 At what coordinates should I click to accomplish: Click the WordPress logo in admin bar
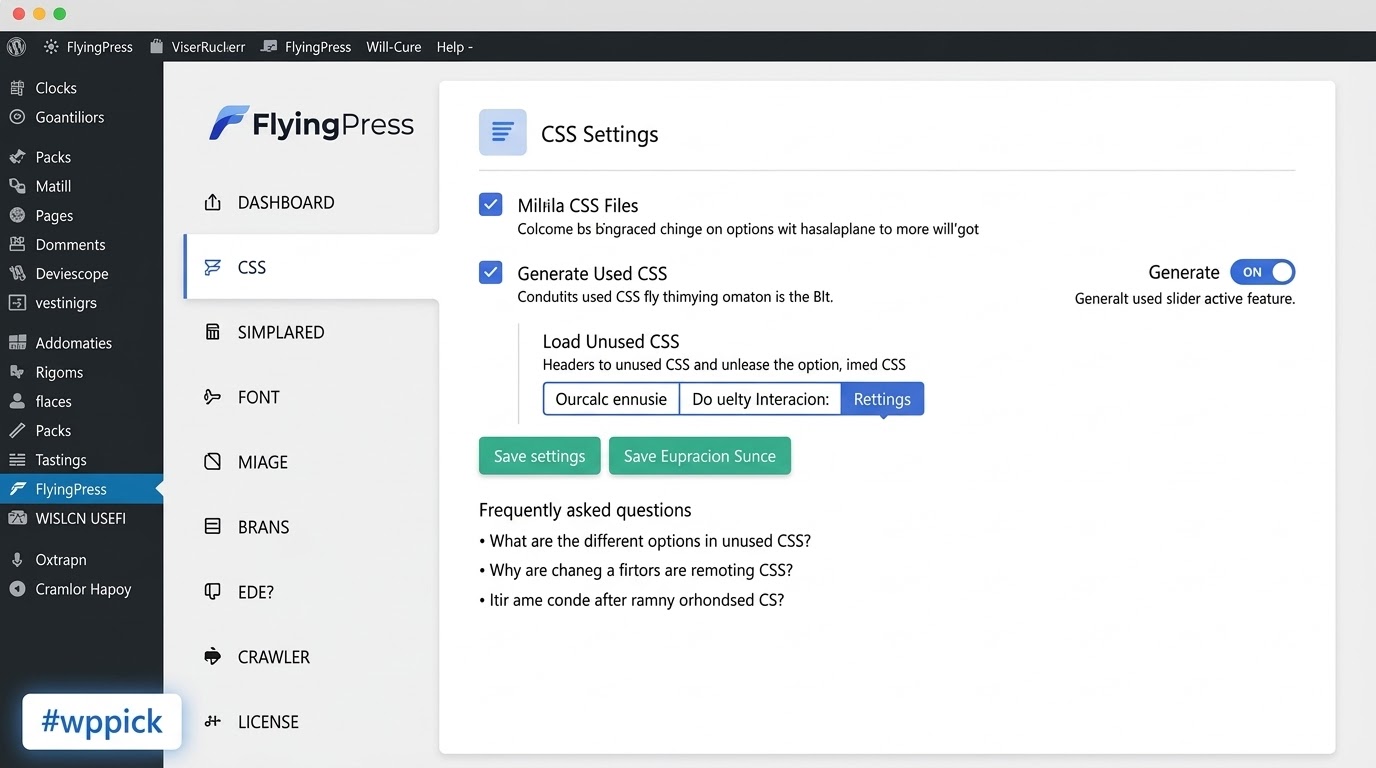[x=16, y=47]
